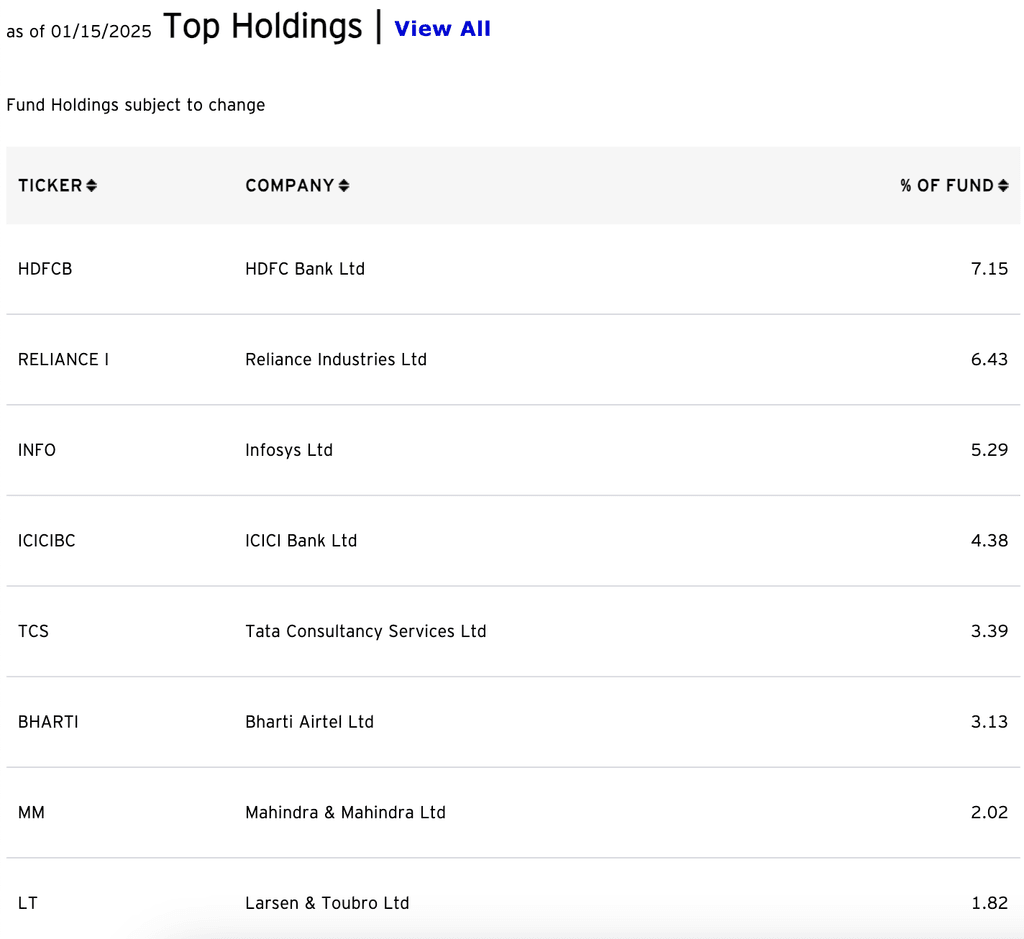Click the sort arrows beside TICKER header
This screenshot has height=939, width=1024.
click(91, 186)
